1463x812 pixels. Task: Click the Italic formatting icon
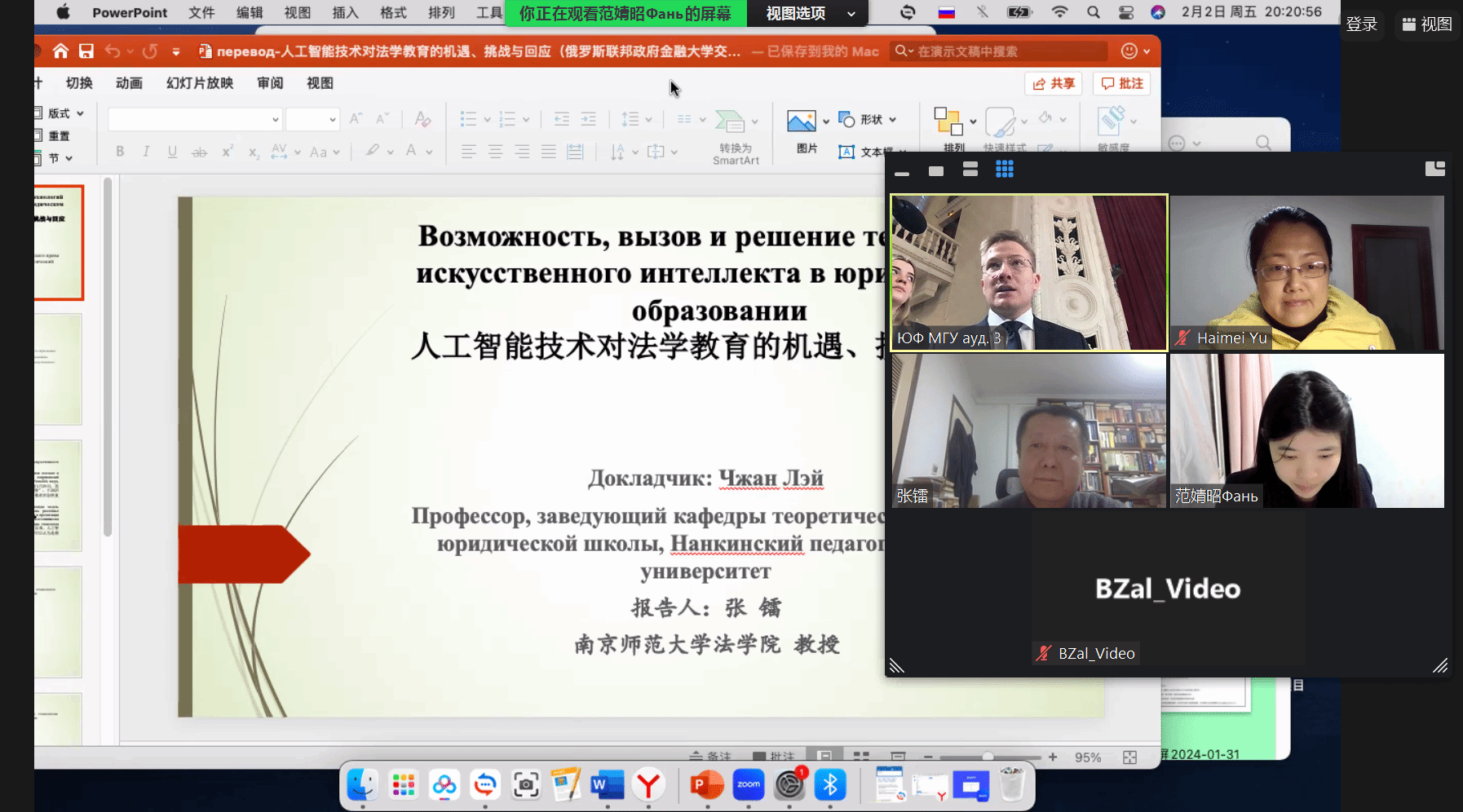coord(146,152)
